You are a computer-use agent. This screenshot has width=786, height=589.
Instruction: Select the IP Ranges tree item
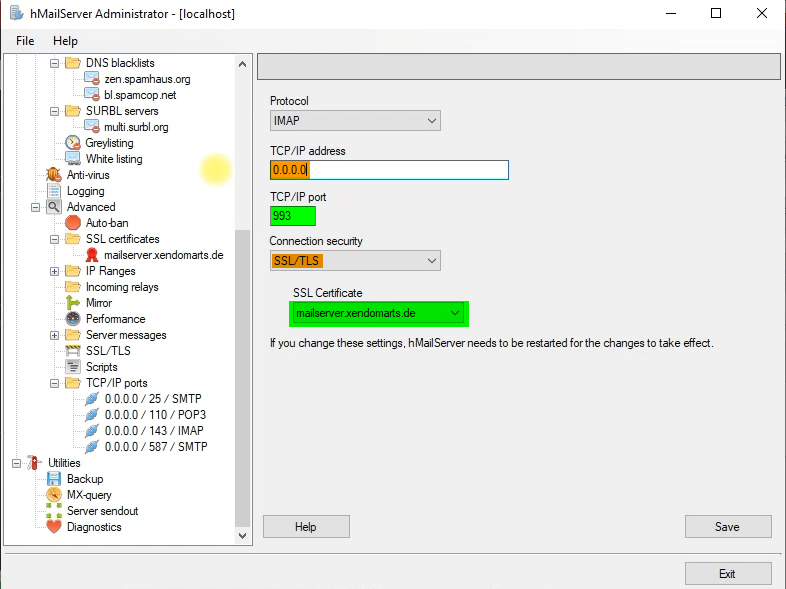coord(110,271)
